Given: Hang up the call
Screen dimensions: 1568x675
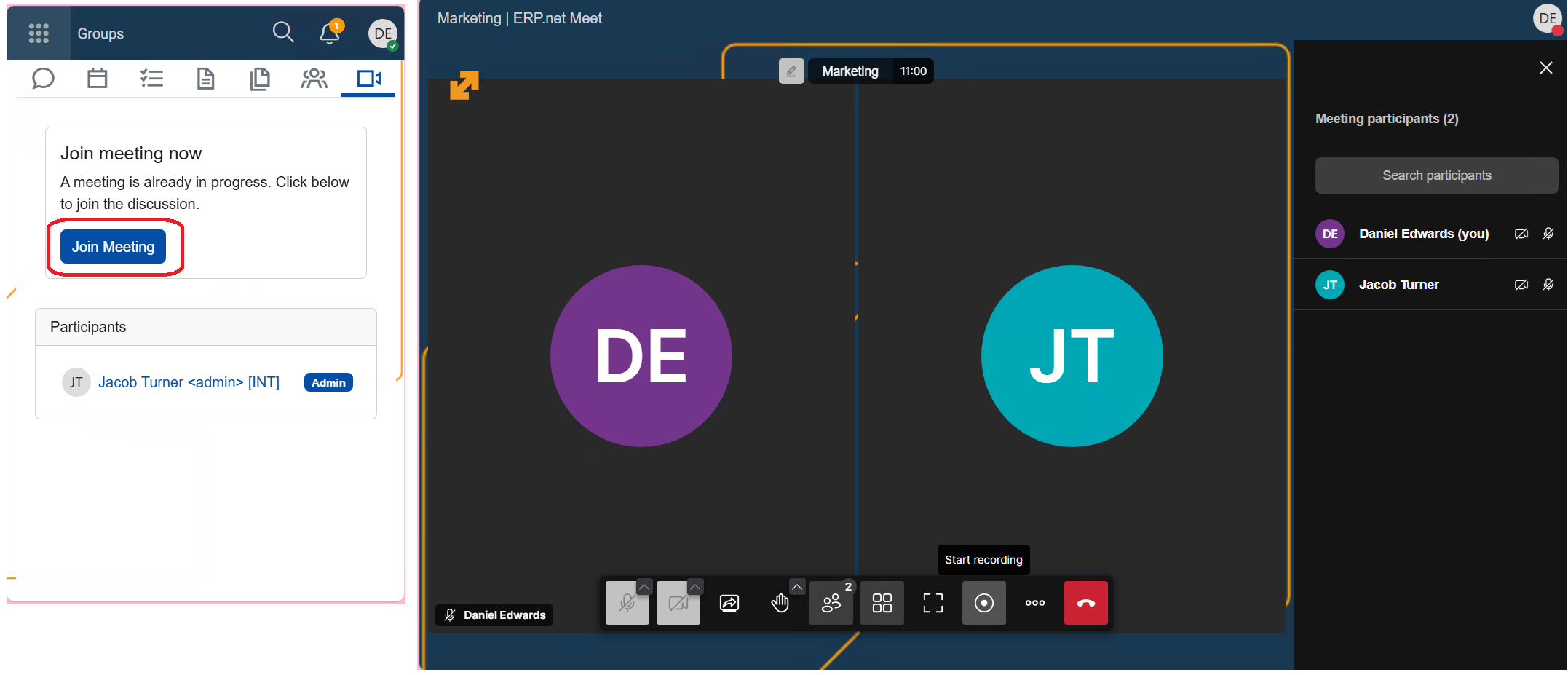Looking at the screenshot, I should click(1085, 603).
